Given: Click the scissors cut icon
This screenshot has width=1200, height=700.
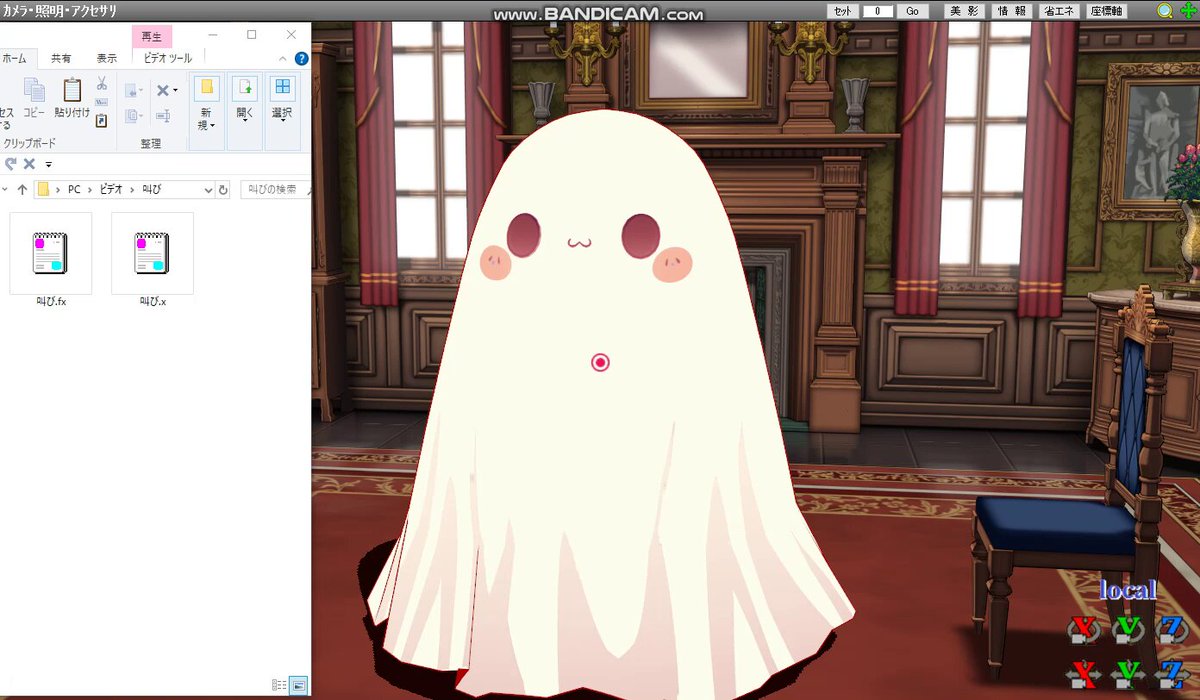Looking at the screenshot, I should pos(102,84).
